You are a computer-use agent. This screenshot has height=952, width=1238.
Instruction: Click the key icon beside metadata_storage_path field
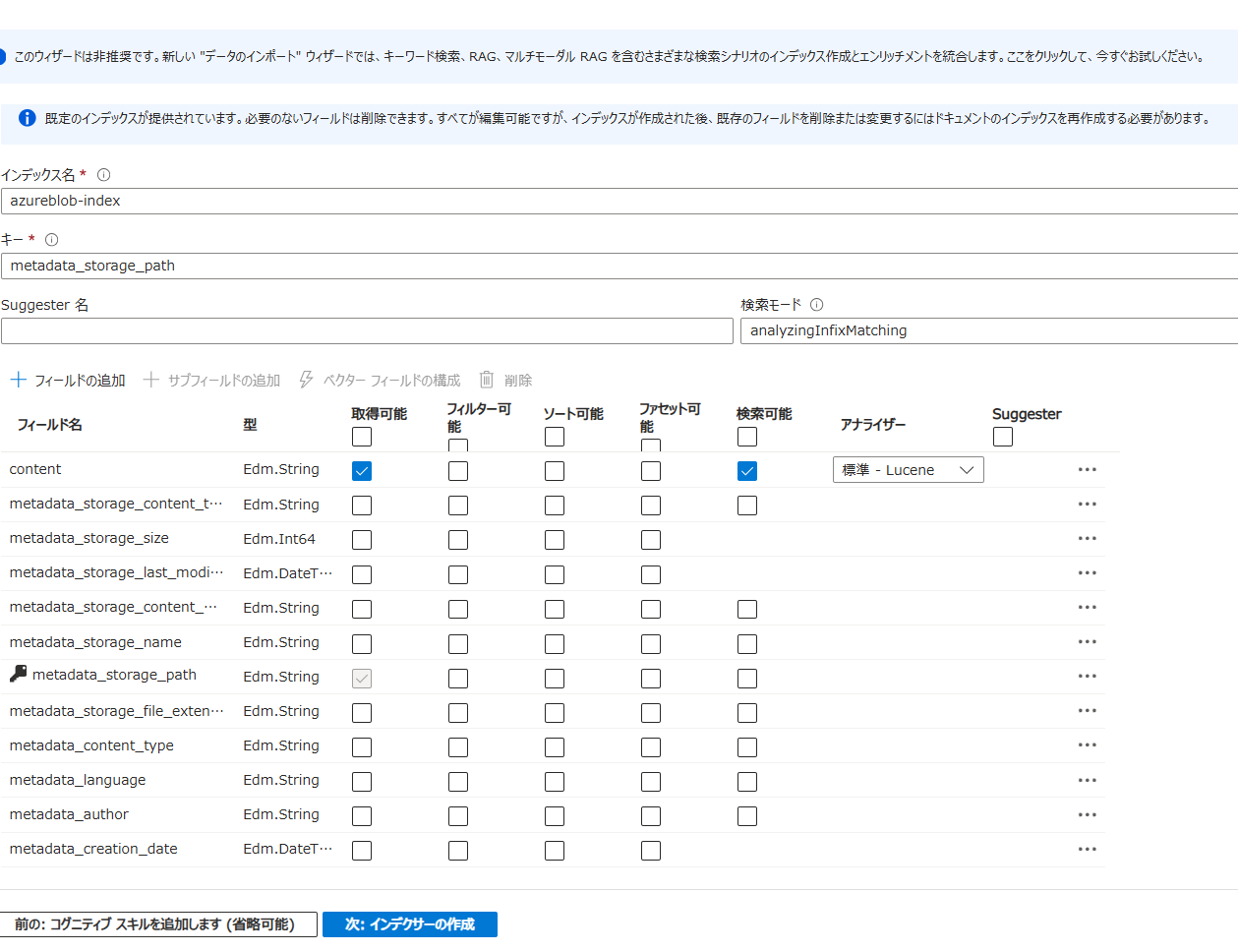19,674
